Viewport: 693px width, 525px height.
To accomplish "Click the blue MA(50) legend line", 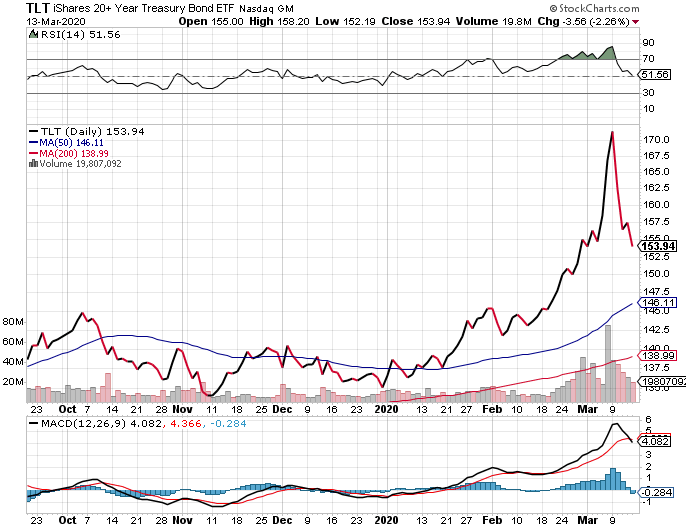I will 33,142.
